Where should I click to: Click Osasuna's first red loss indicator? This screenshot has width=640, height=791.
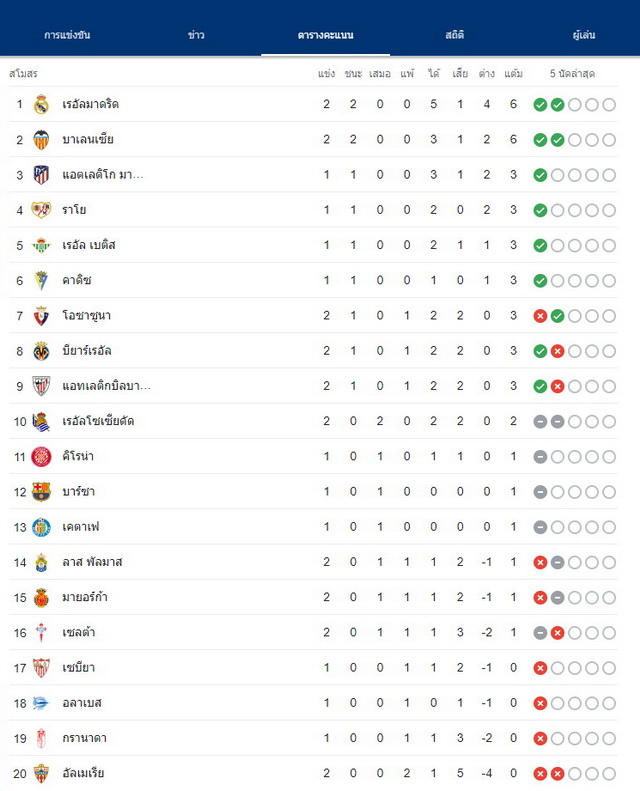point(540,316)
